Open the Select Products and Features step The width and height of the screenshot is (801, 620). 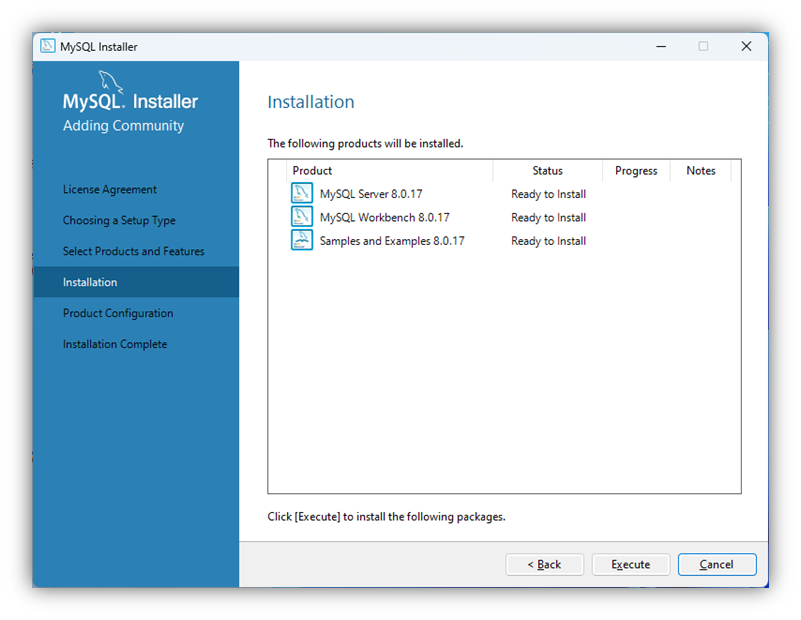pos(133,251)
